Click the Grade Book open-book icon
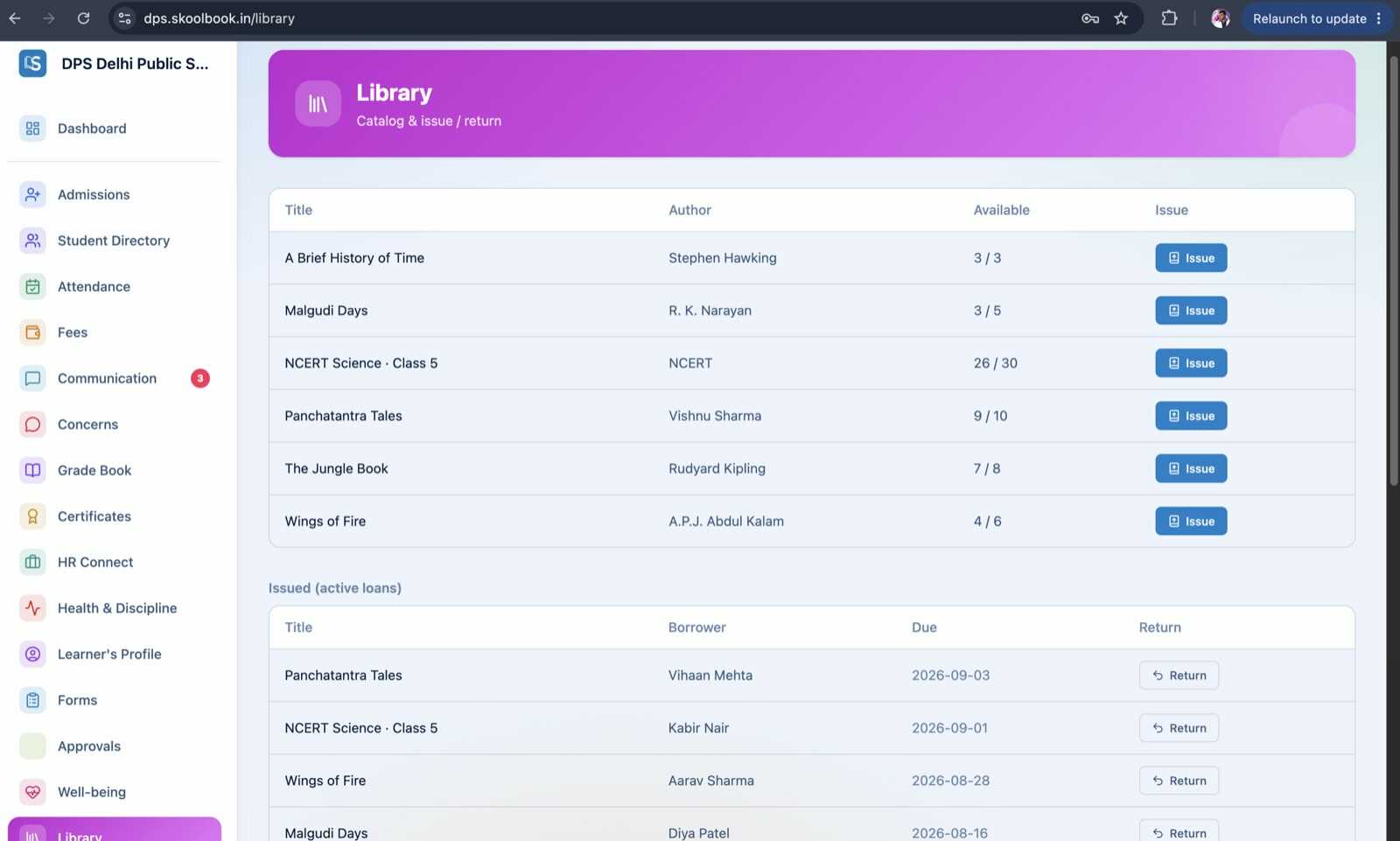1400x841 pixels. click(x=32, y=470)
